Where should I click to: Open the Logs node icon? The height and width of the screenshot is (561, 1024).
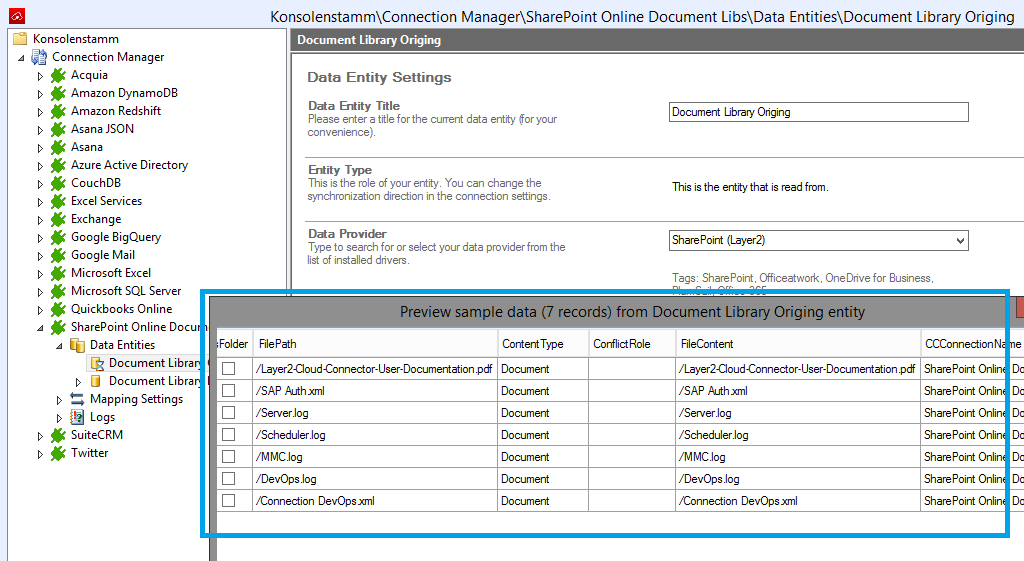point(77,417)
